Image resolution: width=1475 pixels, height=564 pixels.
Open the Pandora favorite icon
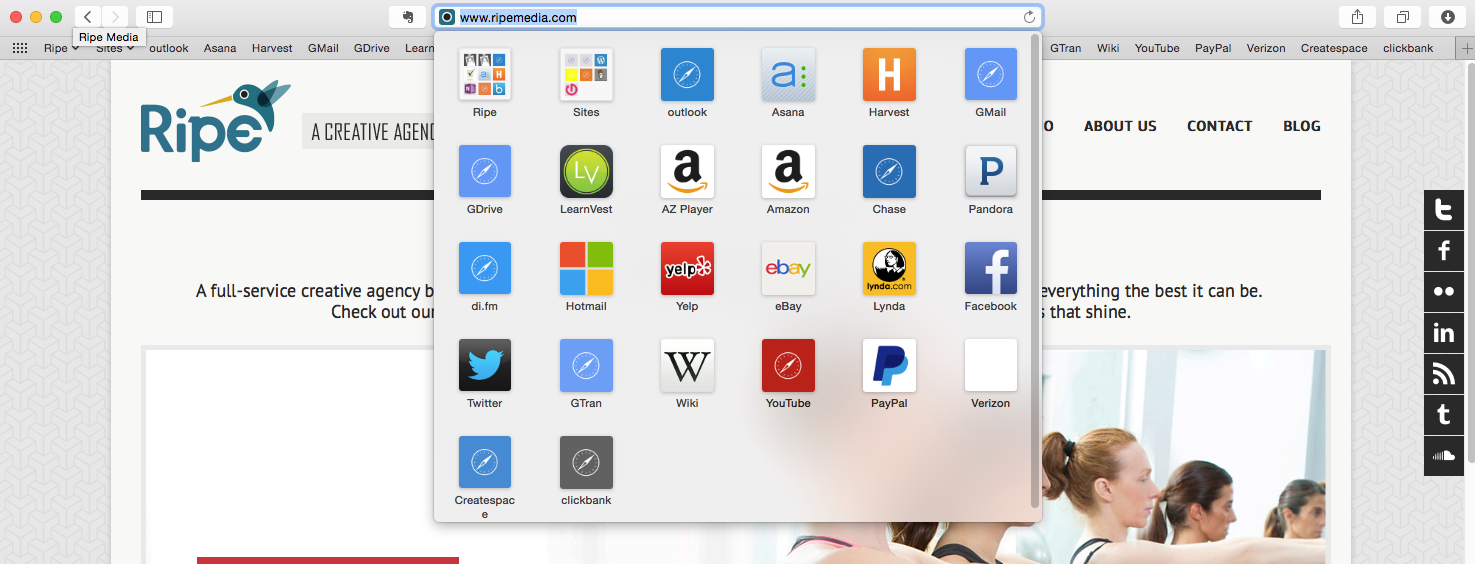[x=990, y=171]
